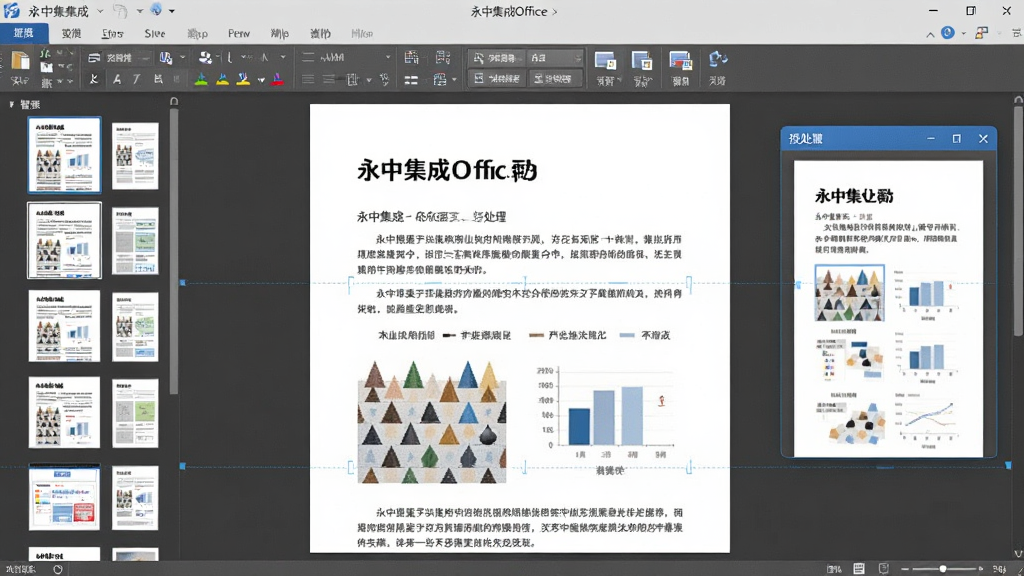1024x576 pixels.
Task: Click the blue circular help icon at top right
Action: (948, 33)
